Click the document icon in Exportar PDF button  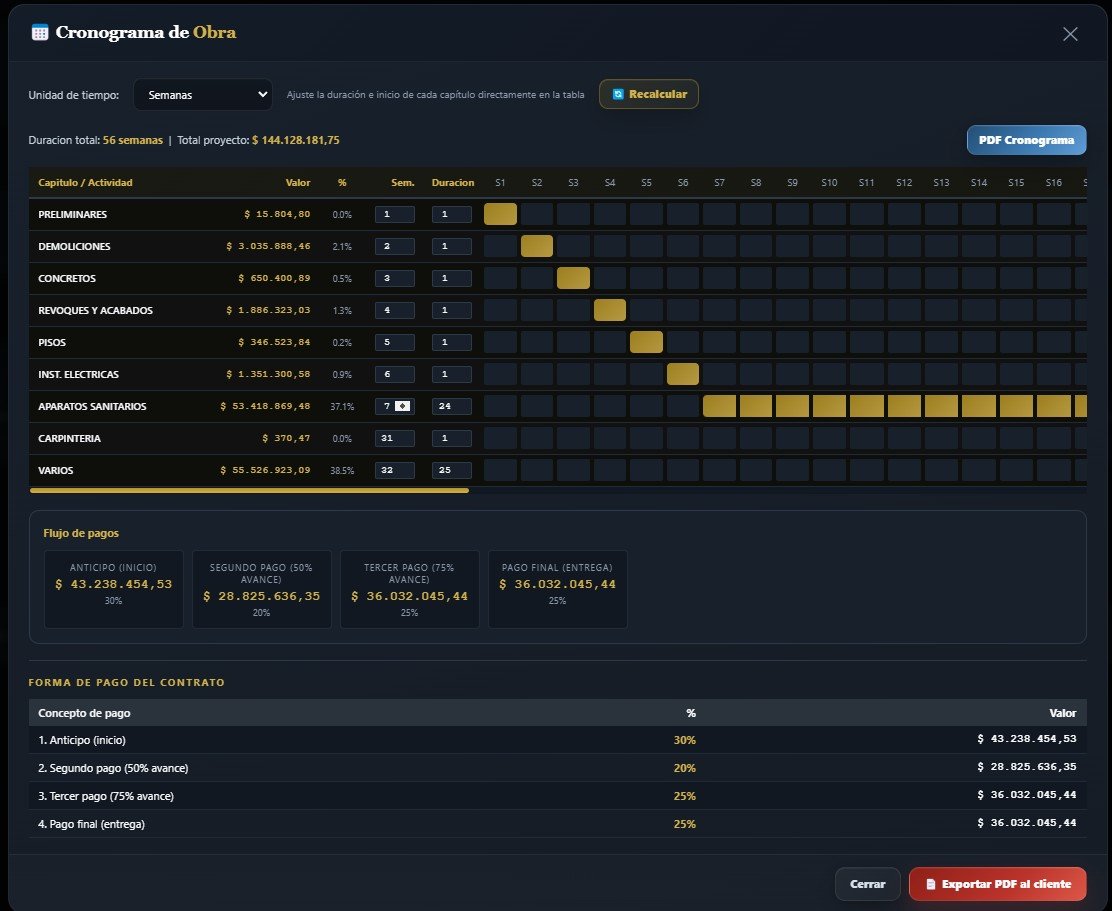point(930,884)
